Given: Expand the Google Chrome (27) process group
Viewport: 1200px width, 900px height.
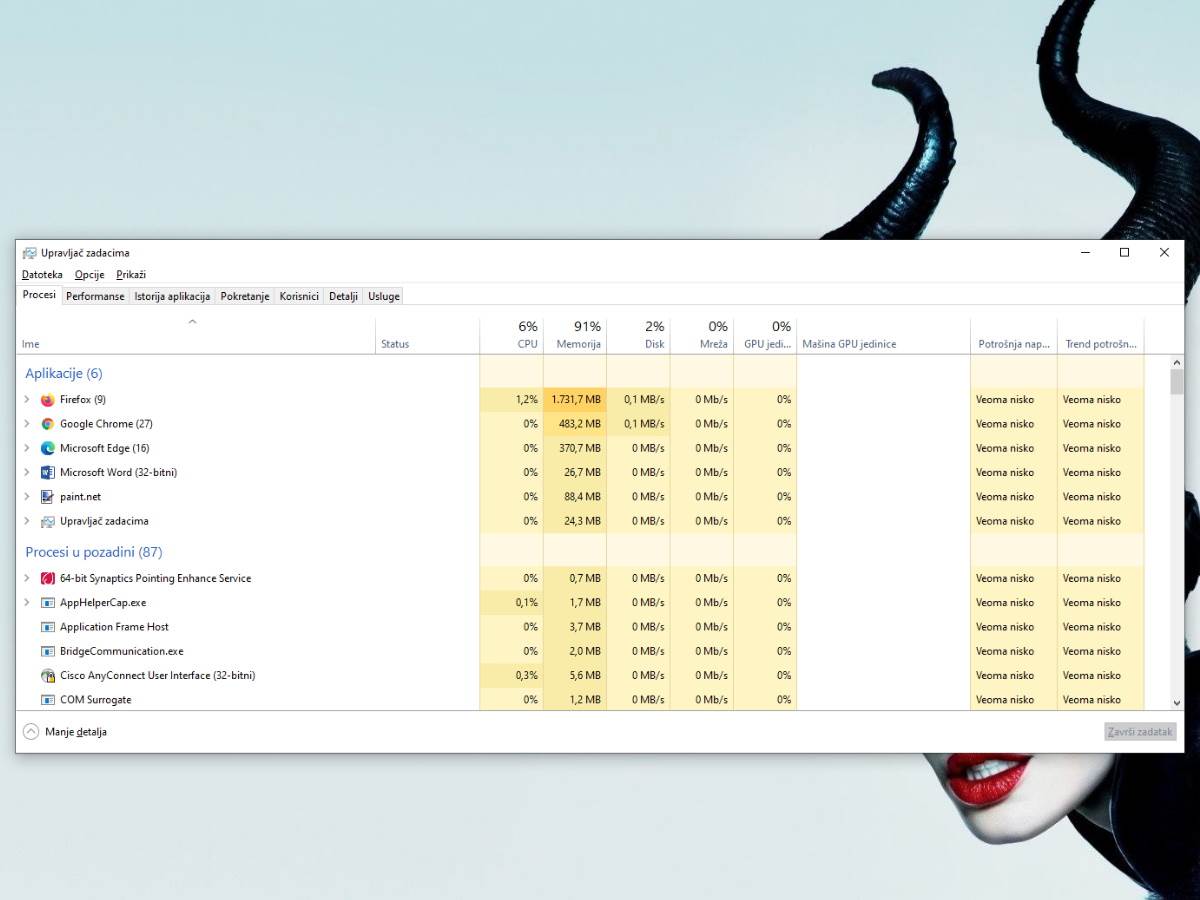Looking at the screenshot, I should coord(26,423).
